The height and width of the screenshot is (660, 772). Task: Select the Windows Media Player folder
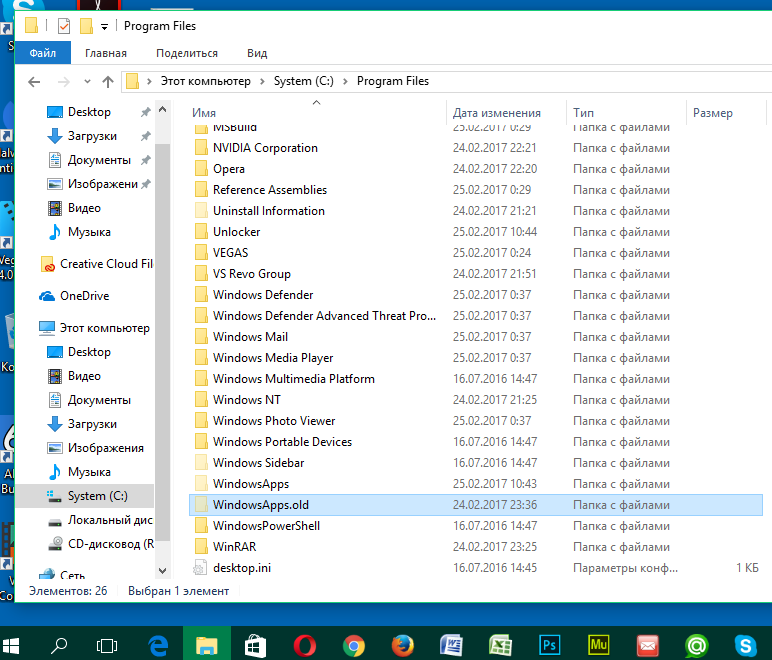pyautogui.click(x=273, y=358)
